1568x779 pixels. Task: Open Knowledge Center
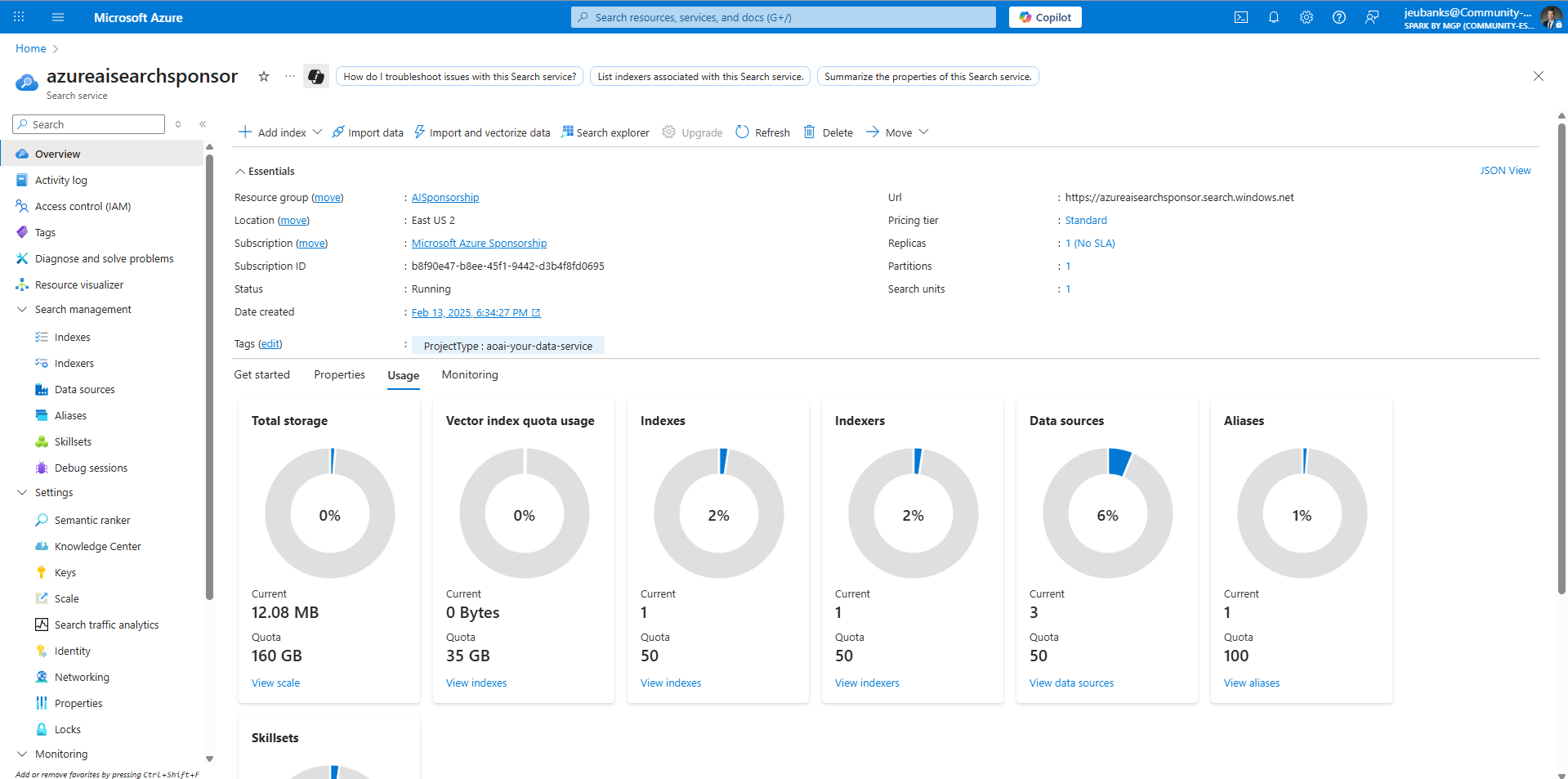pos(97,546)
